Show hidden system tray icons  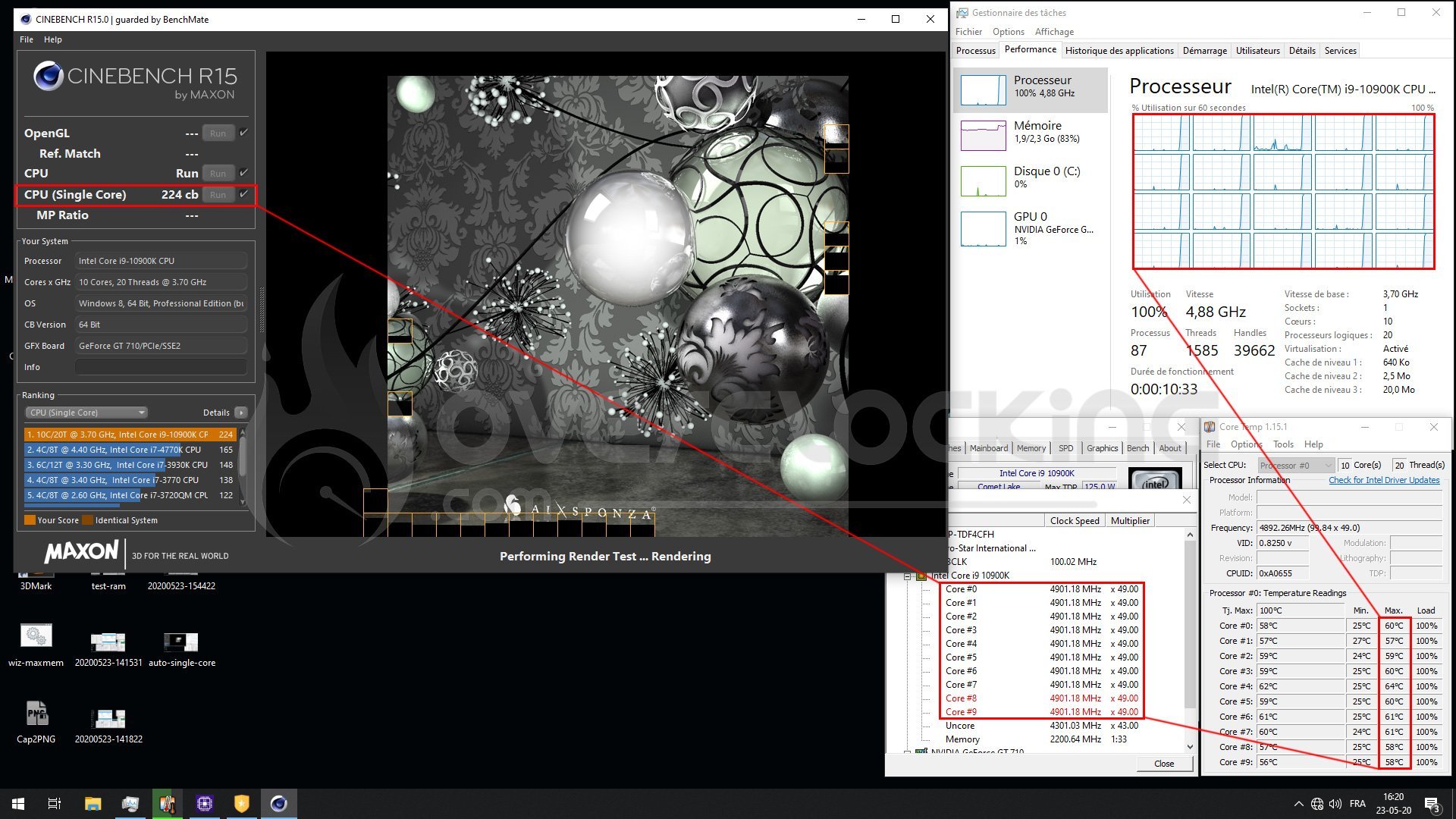(x=1298, y=804)
